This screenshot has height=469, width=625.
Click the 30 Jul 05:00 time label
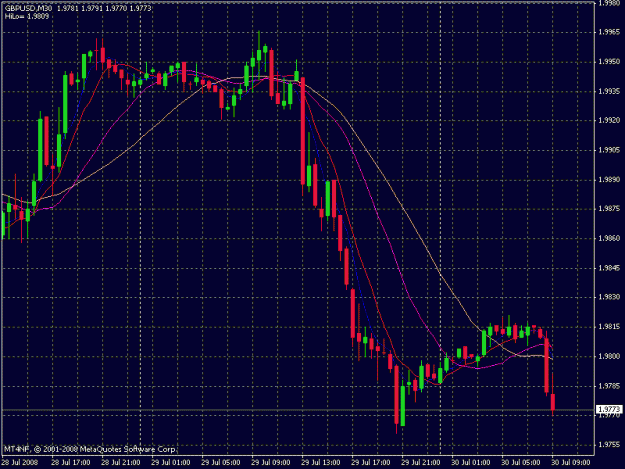[x=521, y=462]
